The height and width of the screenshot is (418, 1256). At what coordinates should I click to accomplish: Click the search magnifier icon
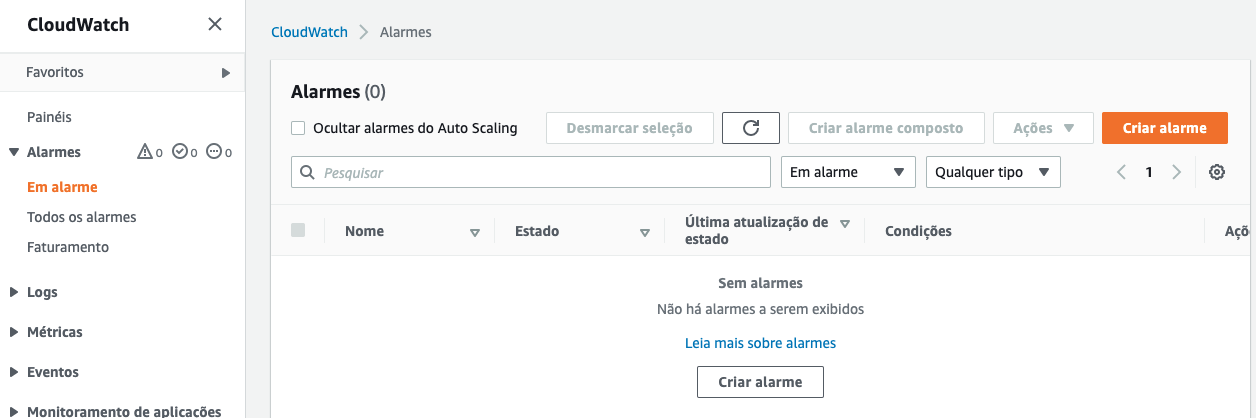307,172
